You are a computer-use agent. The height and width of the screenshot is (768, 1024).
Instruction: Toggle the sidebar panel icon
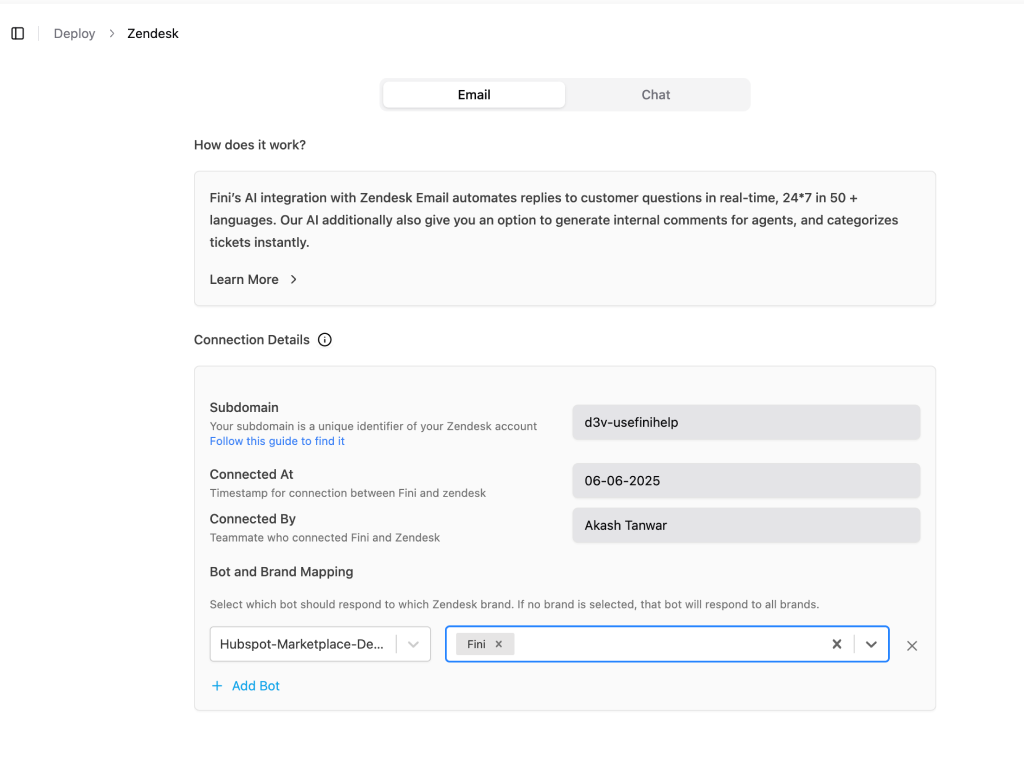18,34
